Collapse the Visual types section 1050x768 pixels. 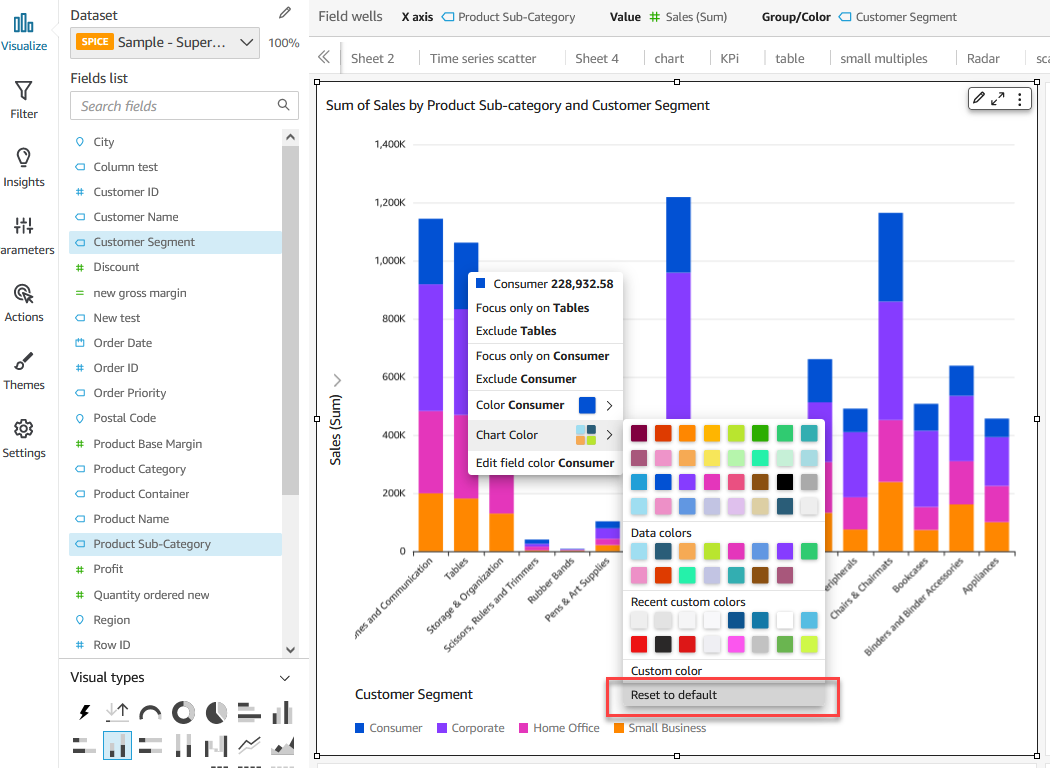point(285,678)
